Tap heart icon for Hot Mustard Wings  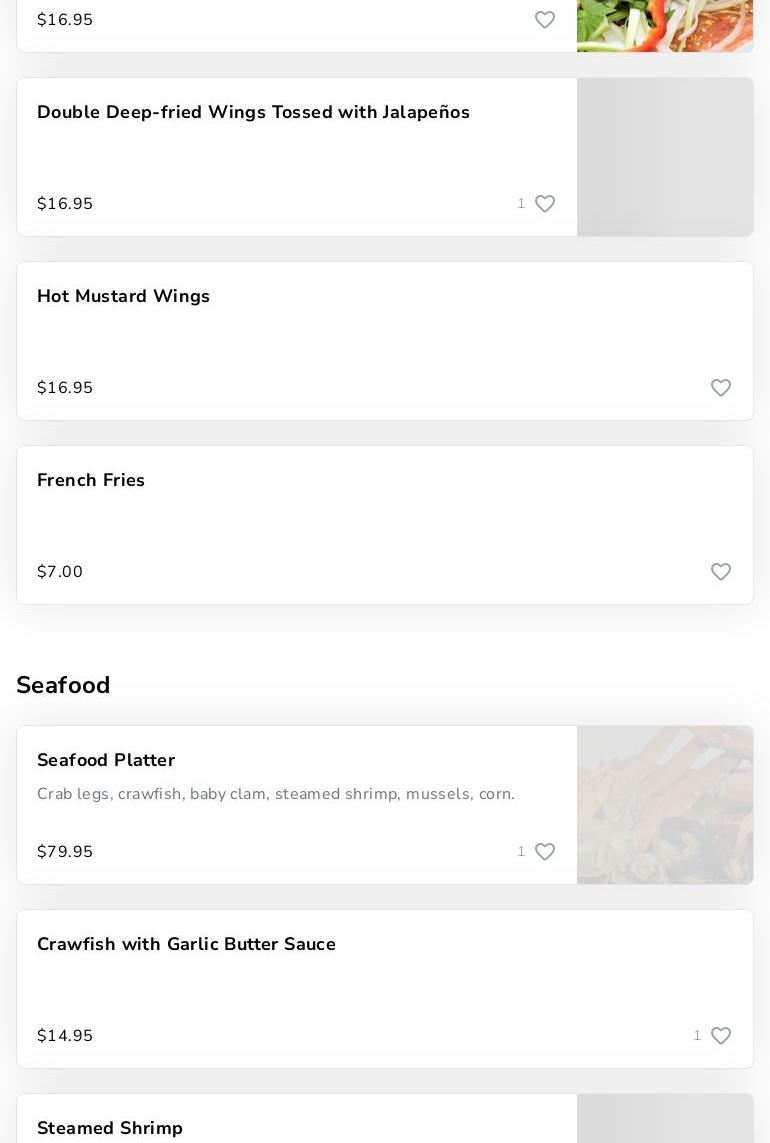[721, 388]
